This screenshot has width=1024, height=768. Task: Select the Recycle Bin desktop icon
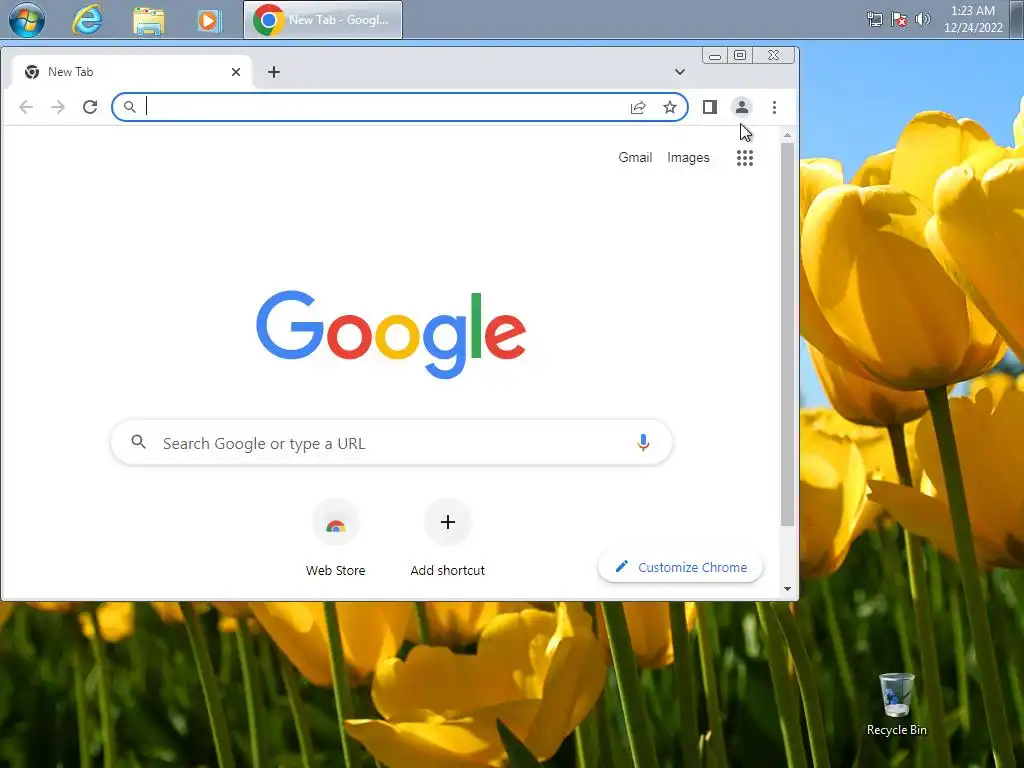pos(897,705)
